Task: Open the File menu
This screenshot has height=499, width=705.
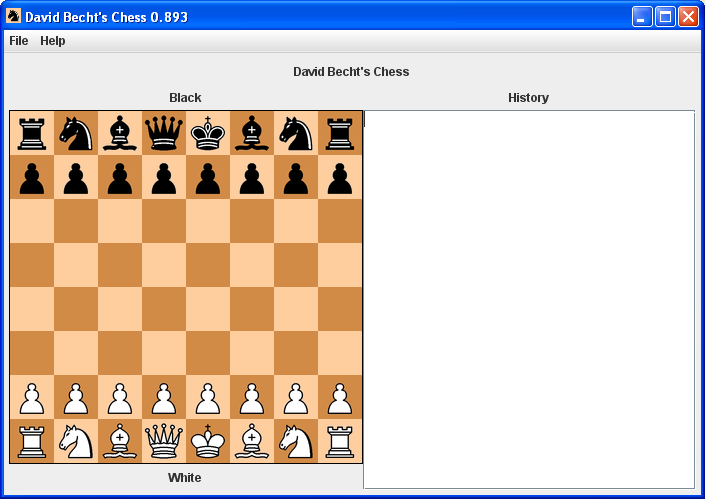Action: click(x=18, y=41)
